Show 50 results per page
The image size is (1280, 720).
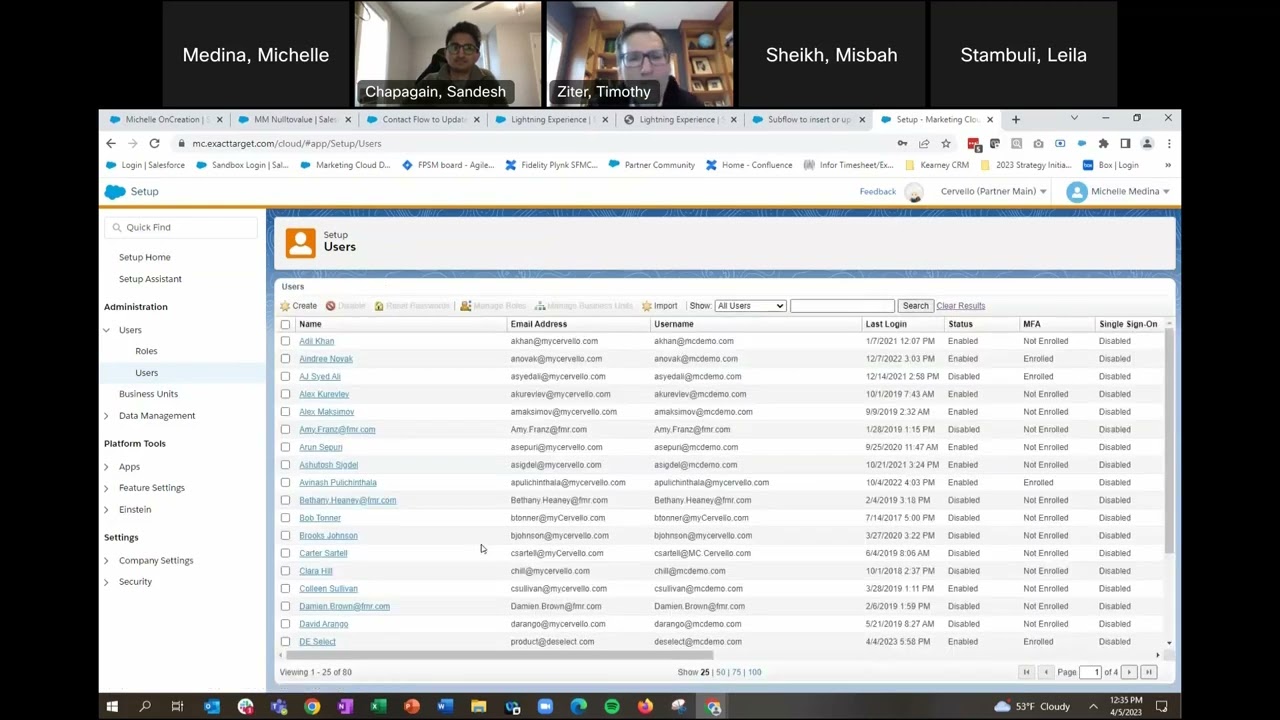(x=720, y=672)
